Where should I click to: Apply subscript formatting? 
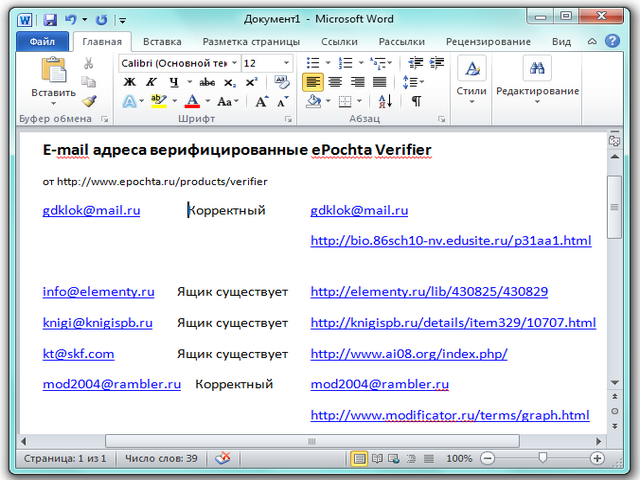pyautogui.click(x=230, y=83)
